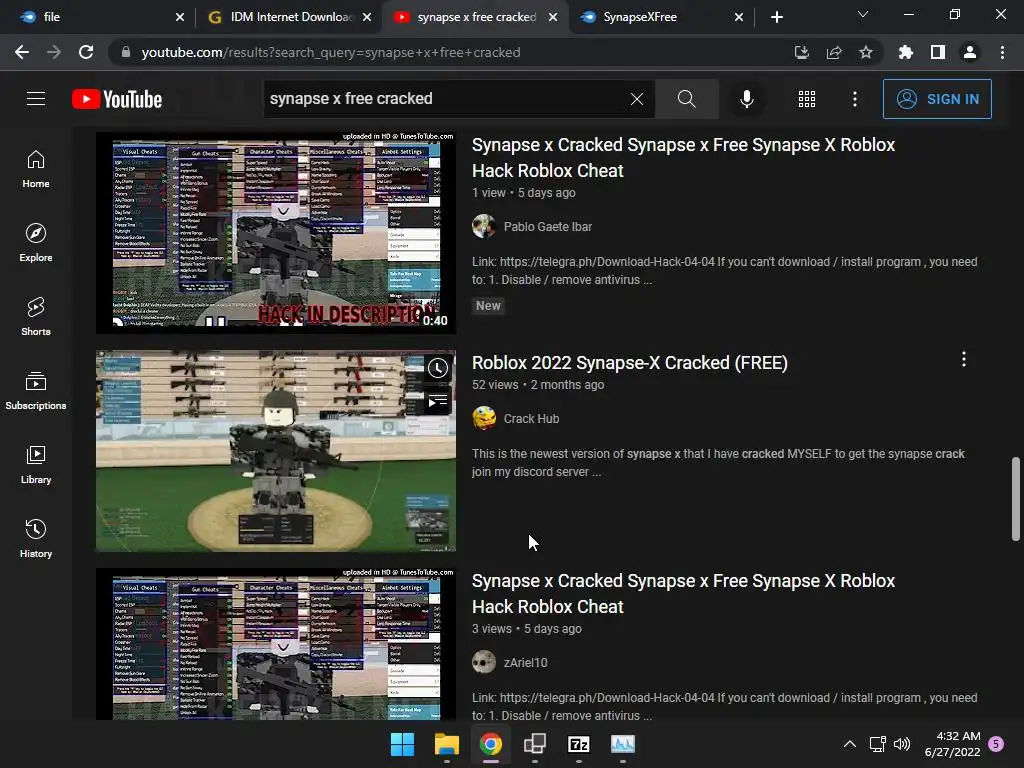
Task: Open Explore in sidebar
Action: 36,243
